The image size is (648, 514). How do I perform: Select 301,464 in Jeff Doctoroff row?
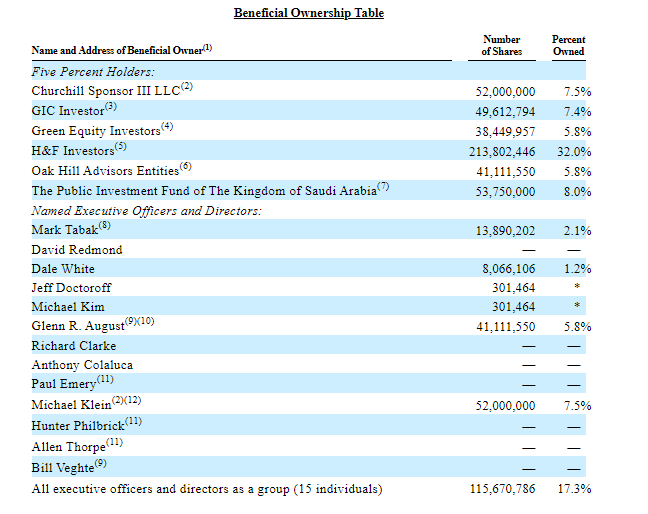514,288
